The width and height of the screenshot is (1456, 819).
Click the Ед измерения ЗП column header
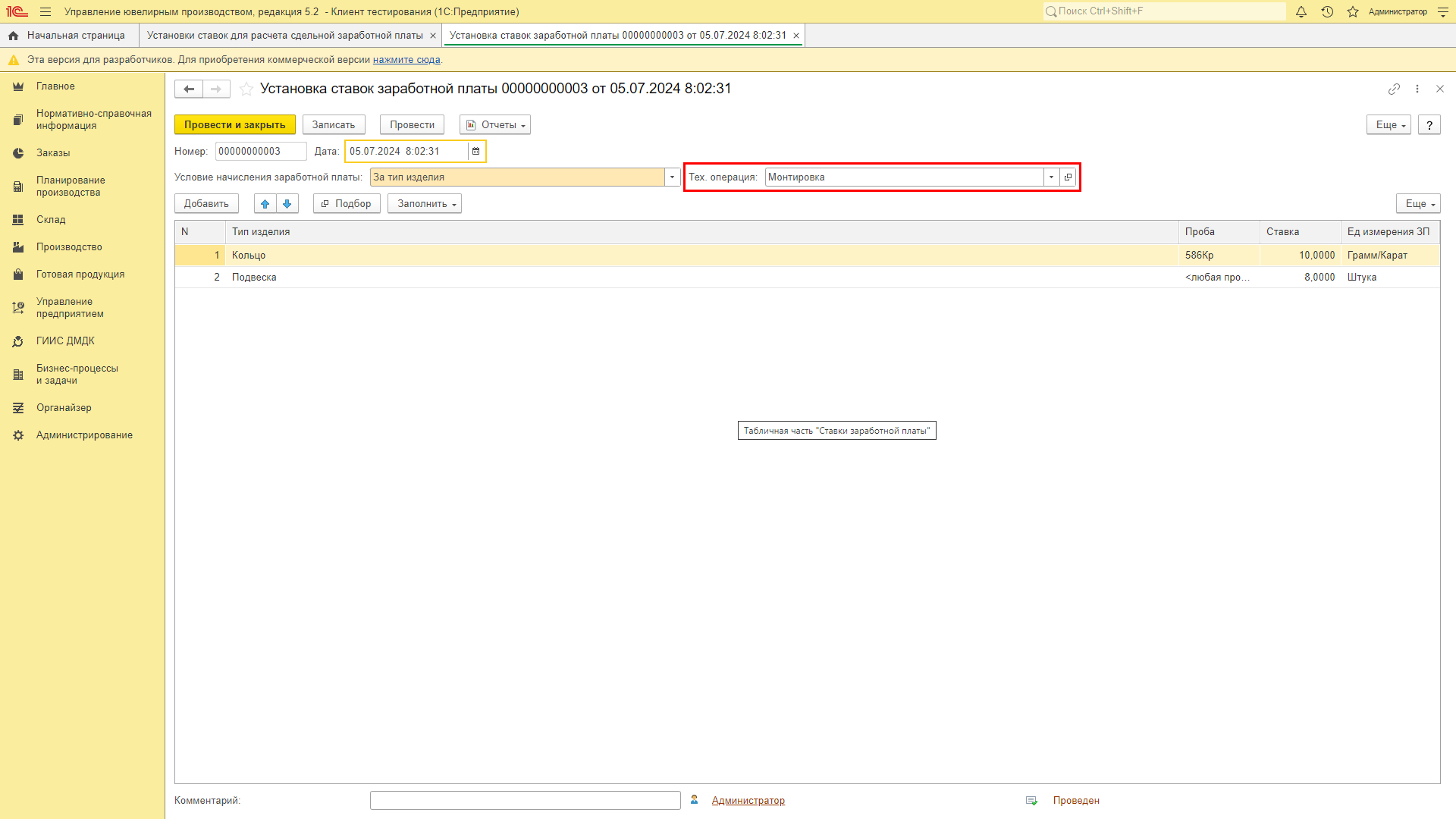1390,232
